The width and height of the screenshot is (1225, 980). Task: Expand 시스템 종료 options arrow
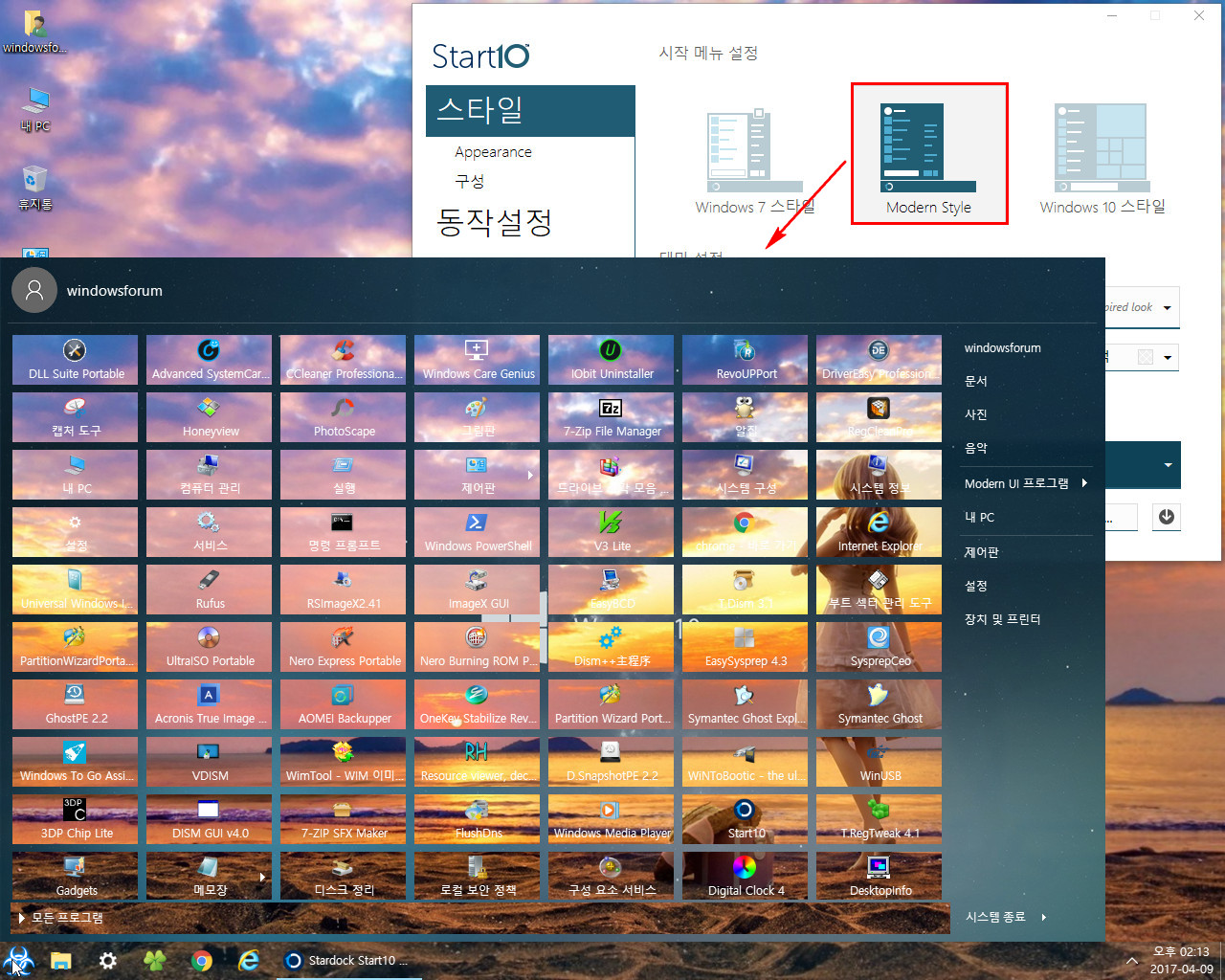tap(1044, 917)
